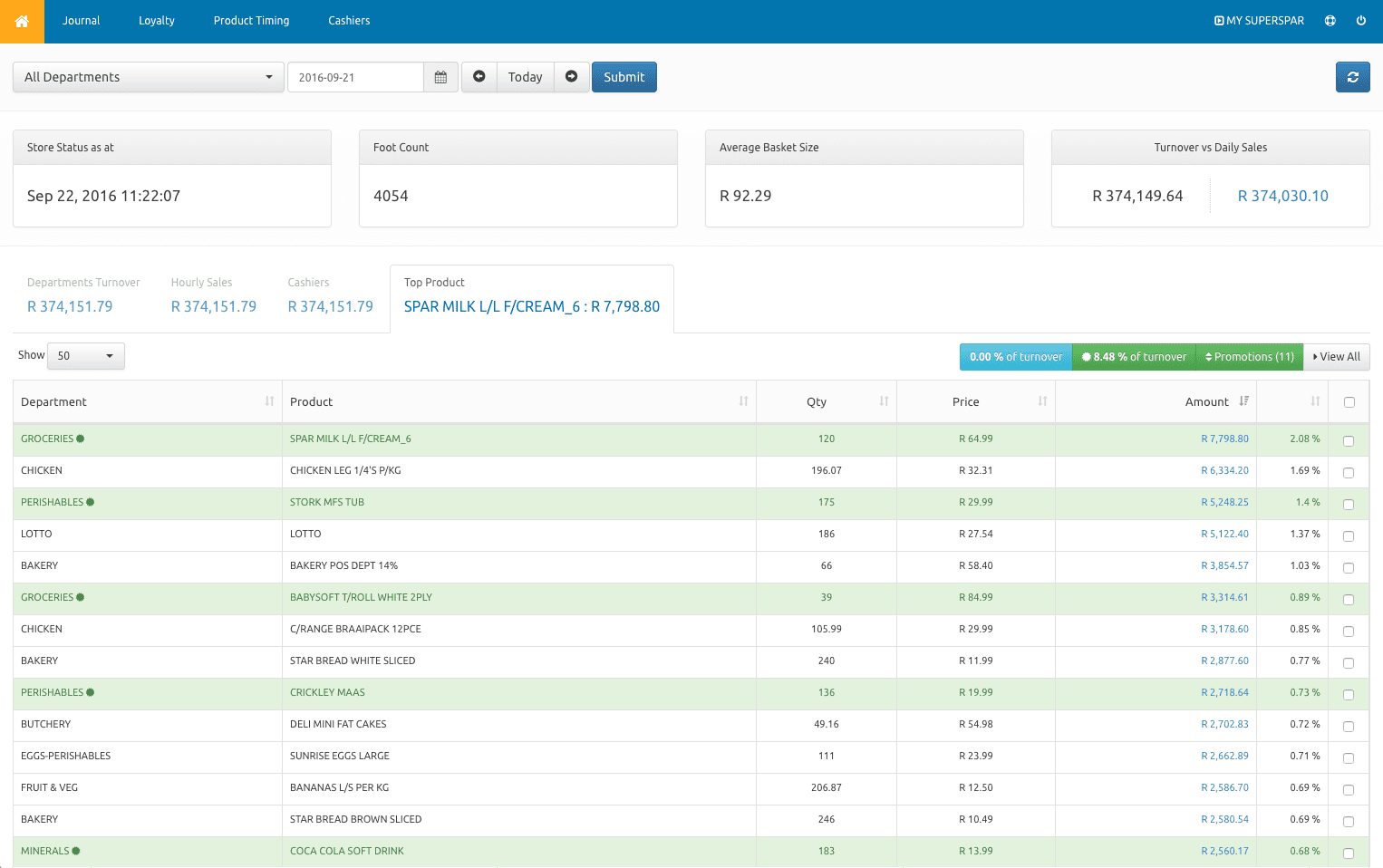The width and height of the screenshot is (1383, 868).
Task: Go to next day arrow
Action: pos(572,77)
